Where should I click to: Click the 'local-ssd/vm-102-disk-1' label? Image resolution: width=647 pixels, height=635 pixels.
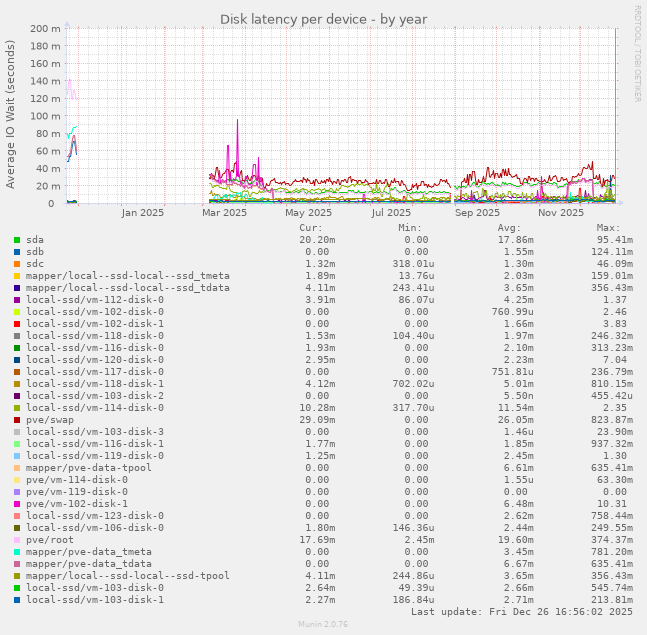click(95, 323)
